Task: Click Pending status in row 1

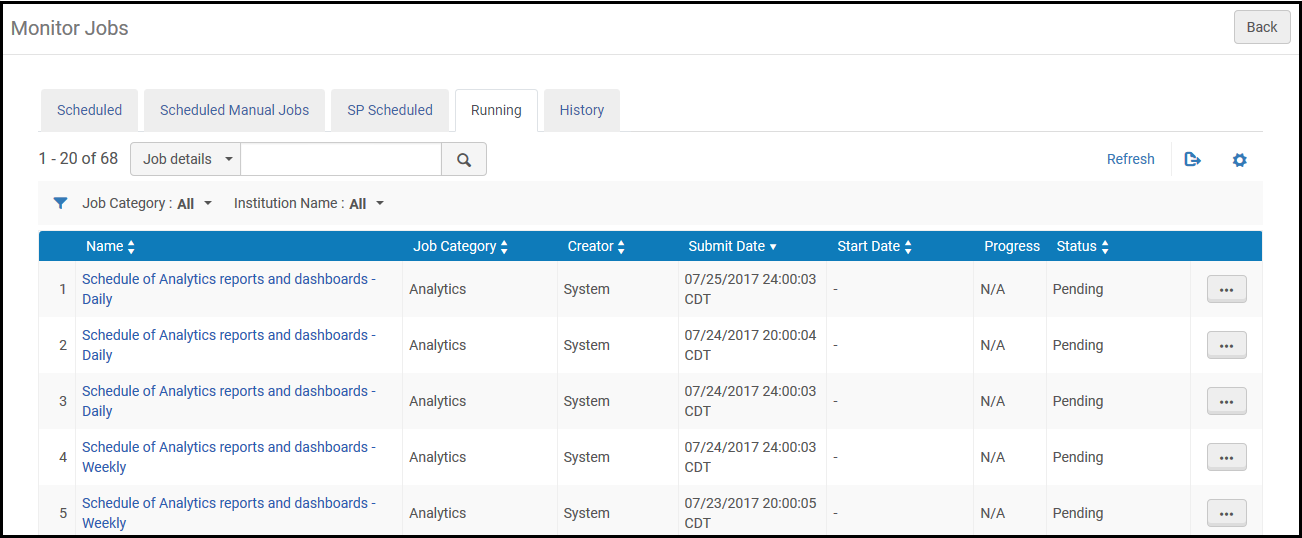Action: coord(1078,289)
